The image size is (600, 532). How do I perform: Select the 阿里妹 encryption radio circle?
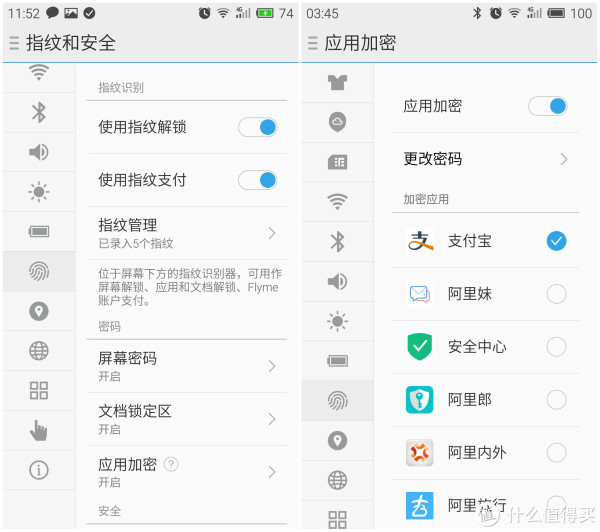[x=556, y=294]
